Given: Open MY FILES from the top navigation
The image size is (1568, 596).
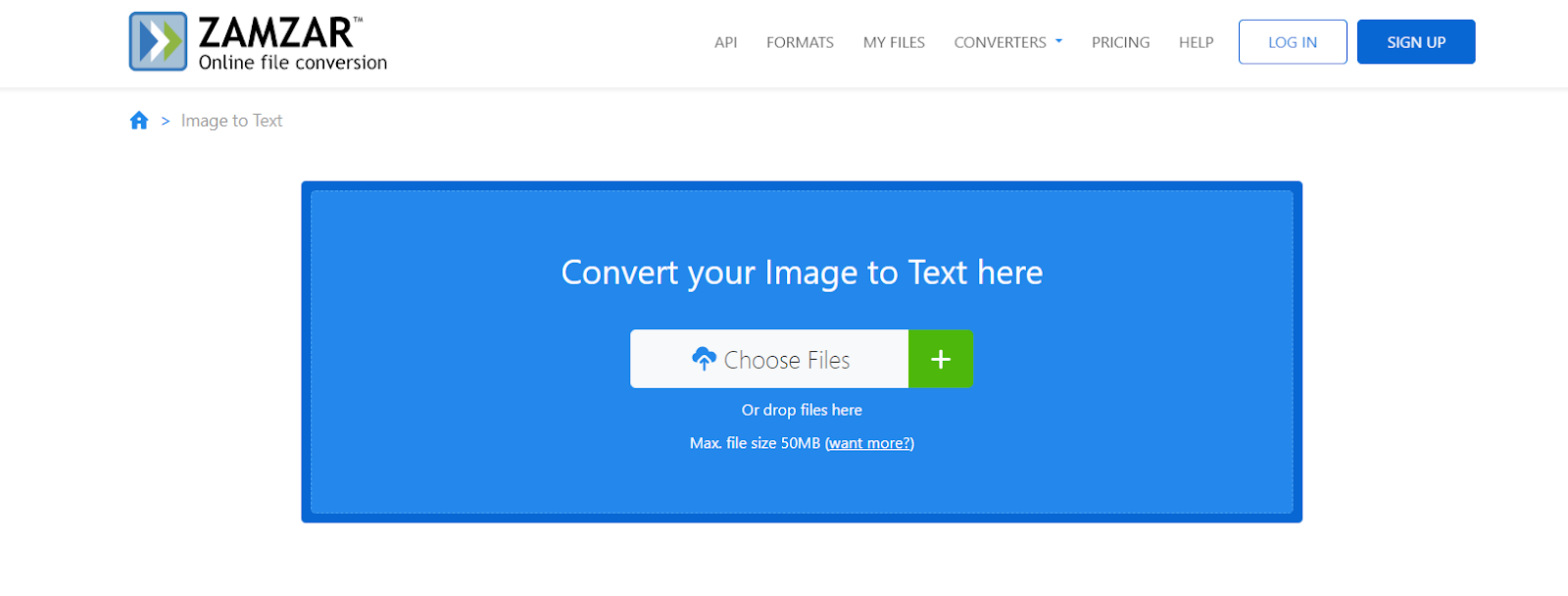Looking at the screenshot, I should (x=894, y=42).
